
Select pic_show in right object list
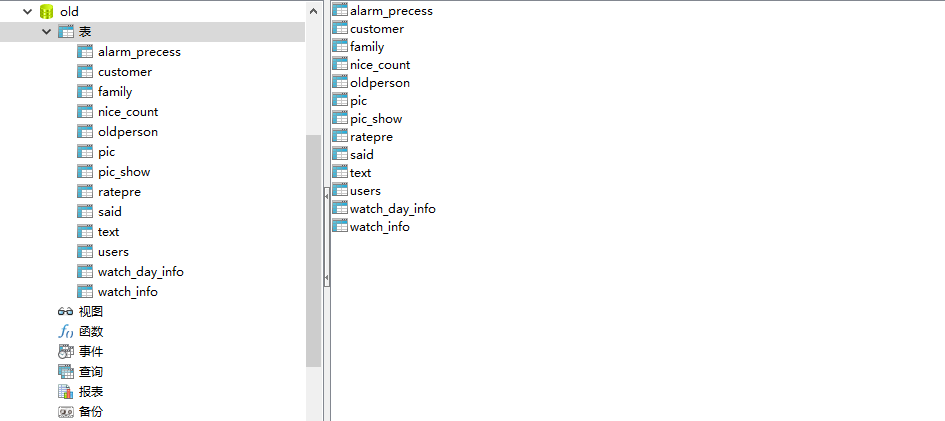[x=376, y=119]
